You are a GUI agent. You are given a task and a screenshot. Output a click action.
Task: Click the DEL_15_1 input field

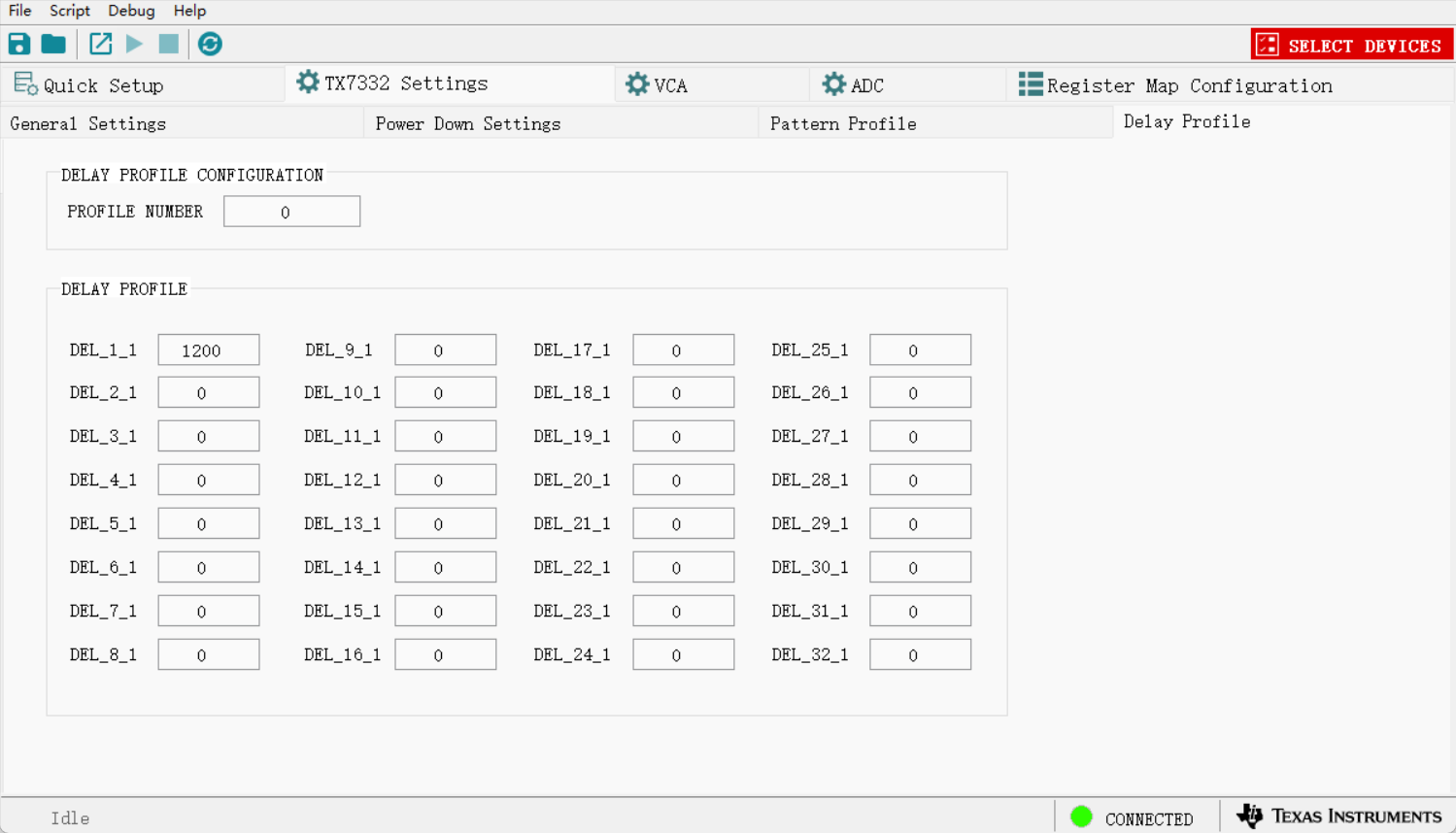pyautogui.click(x=446, y=611)
